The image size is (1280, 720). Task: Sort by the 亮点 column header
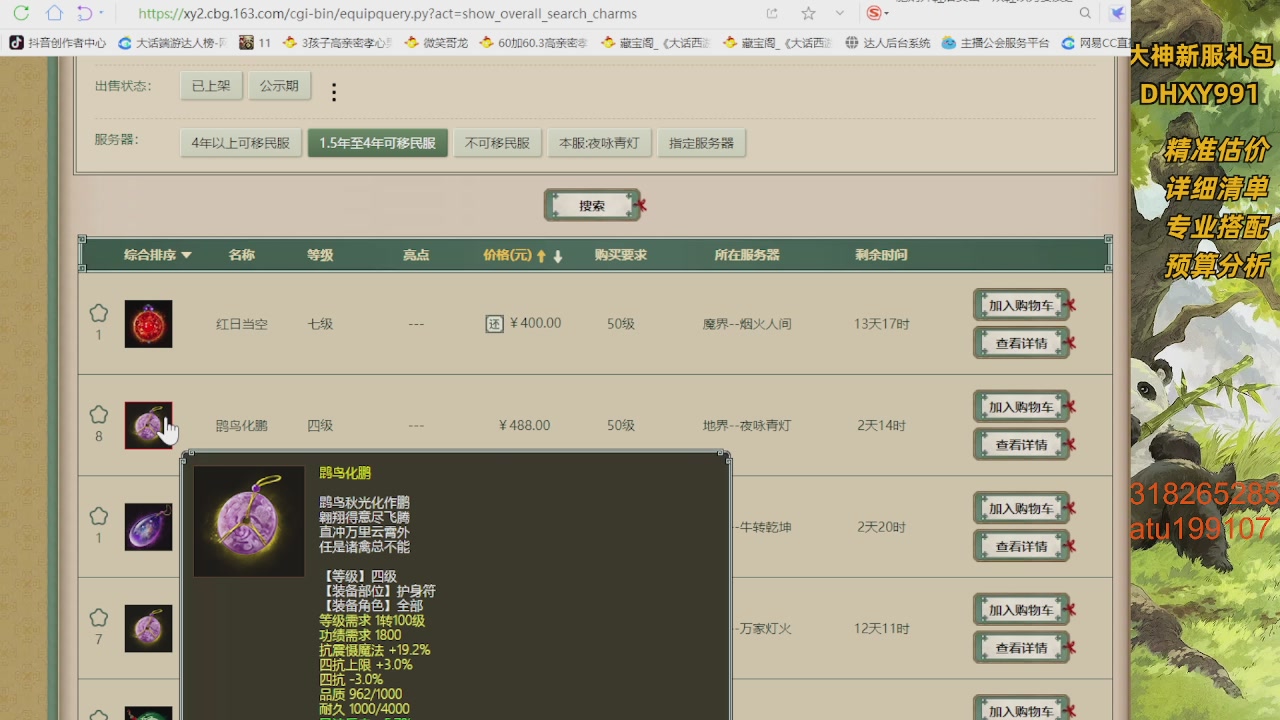click(416, 255)
